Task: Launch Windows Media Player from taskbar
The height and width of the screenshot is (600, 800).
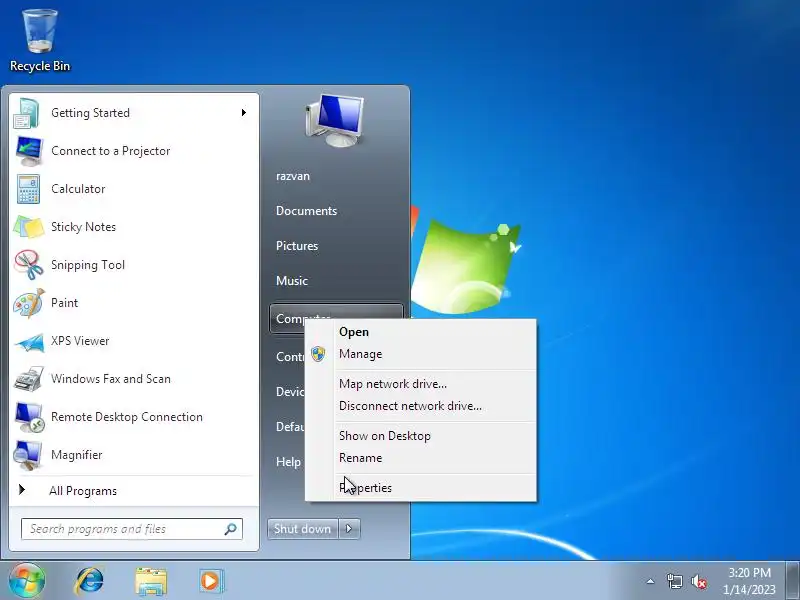Action: click(210, 581)
